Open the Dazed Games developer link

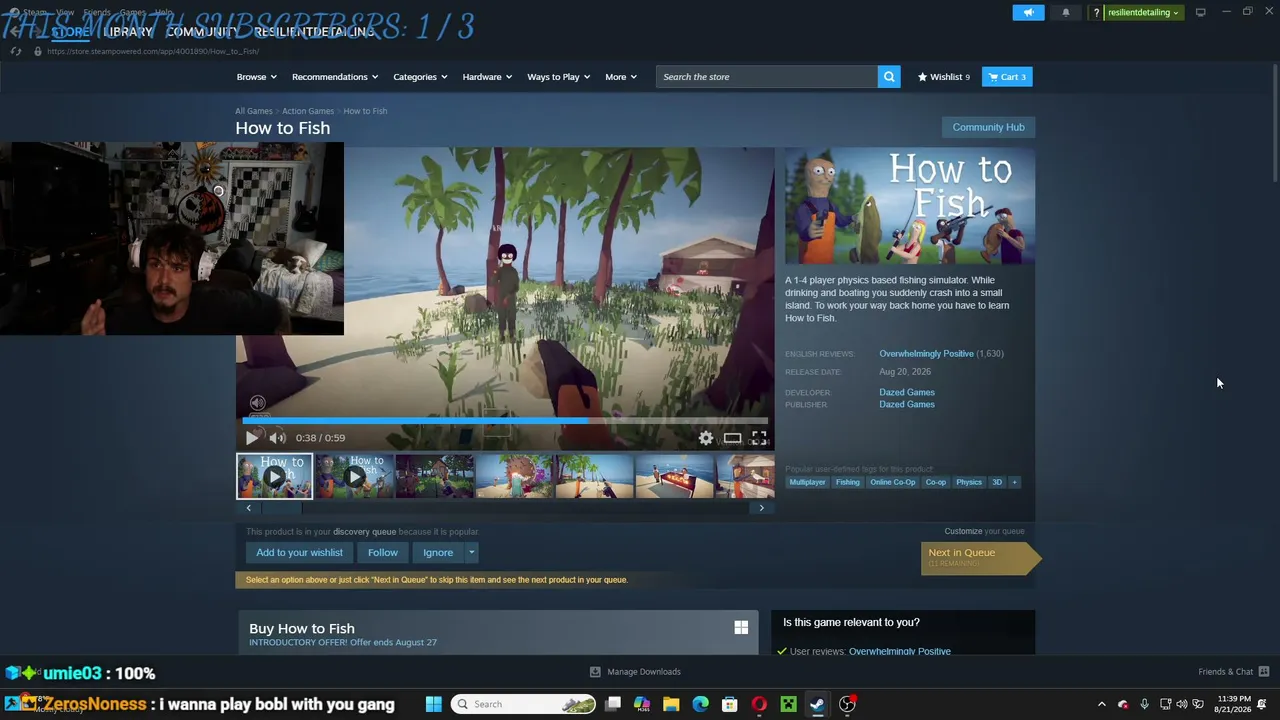click(907, 392)
